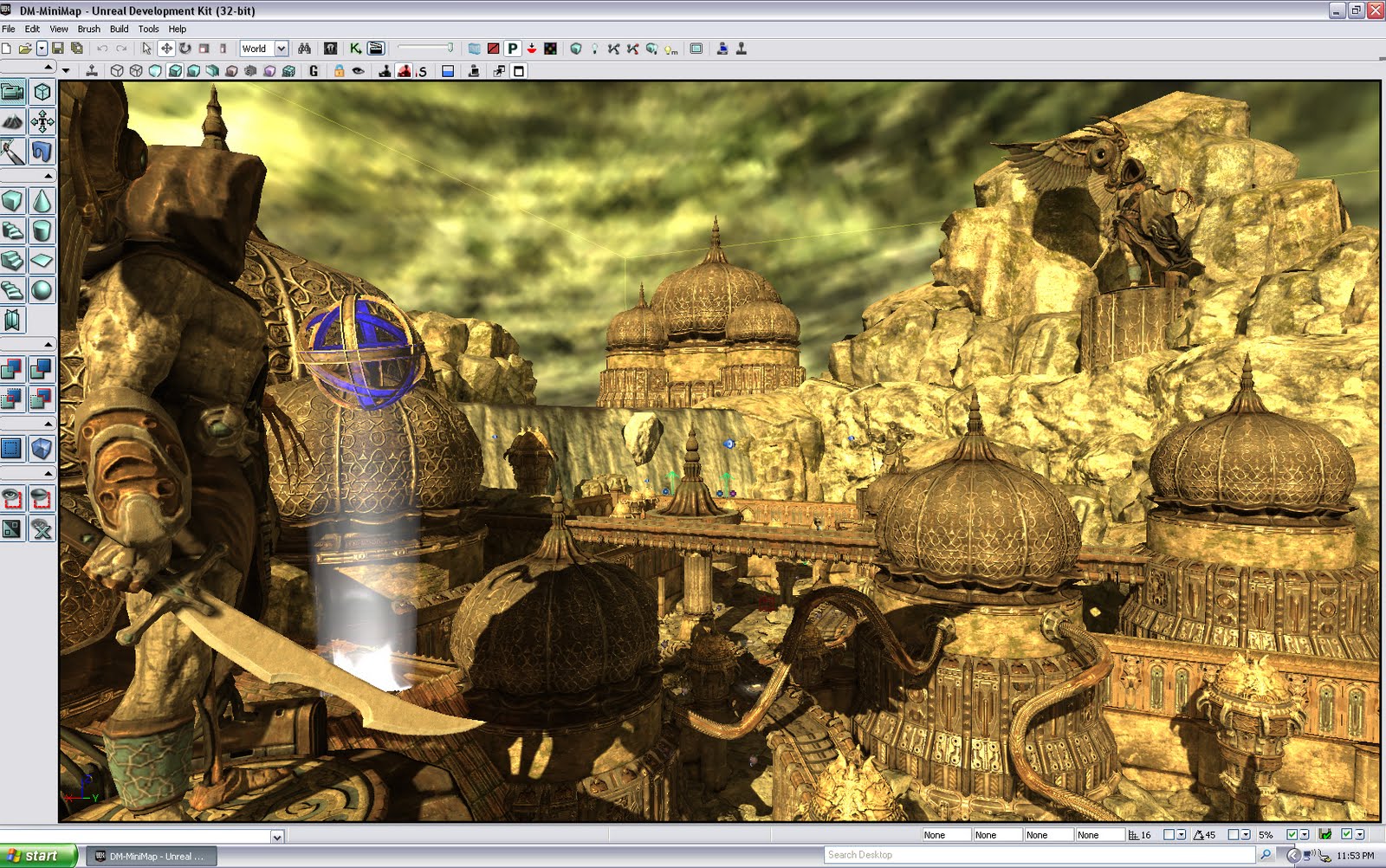
Task: Select the rotate widget tool
Action: click(185, 49)
